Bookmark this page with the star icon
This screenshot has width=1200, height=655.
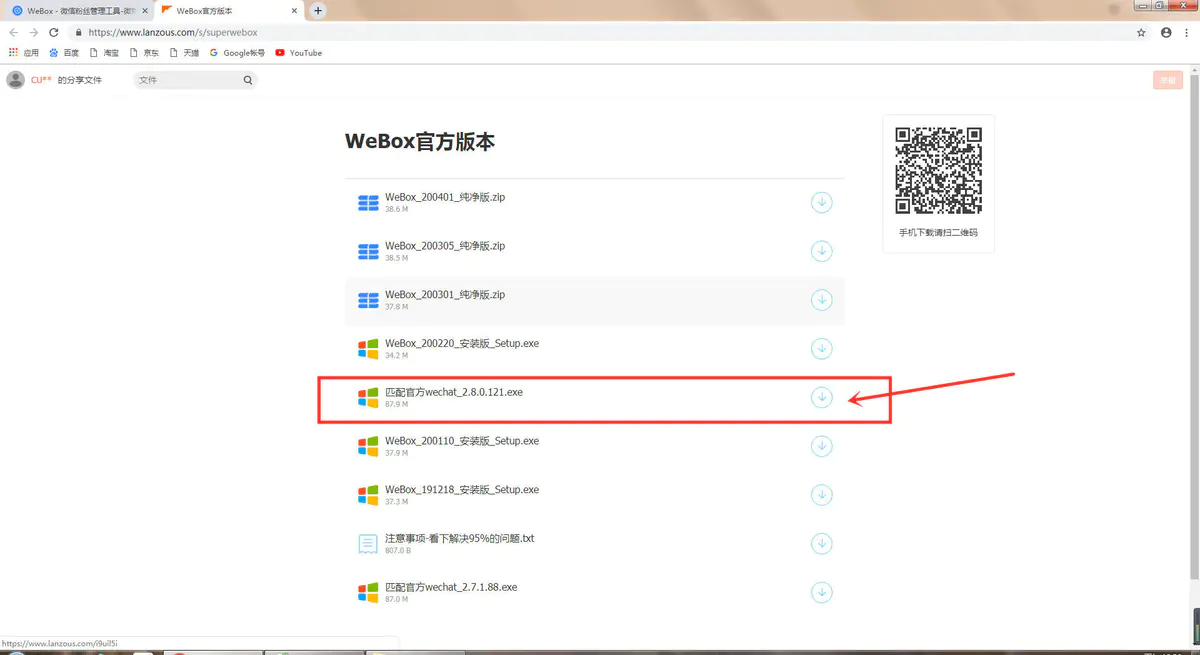[x=1141, y=32]
